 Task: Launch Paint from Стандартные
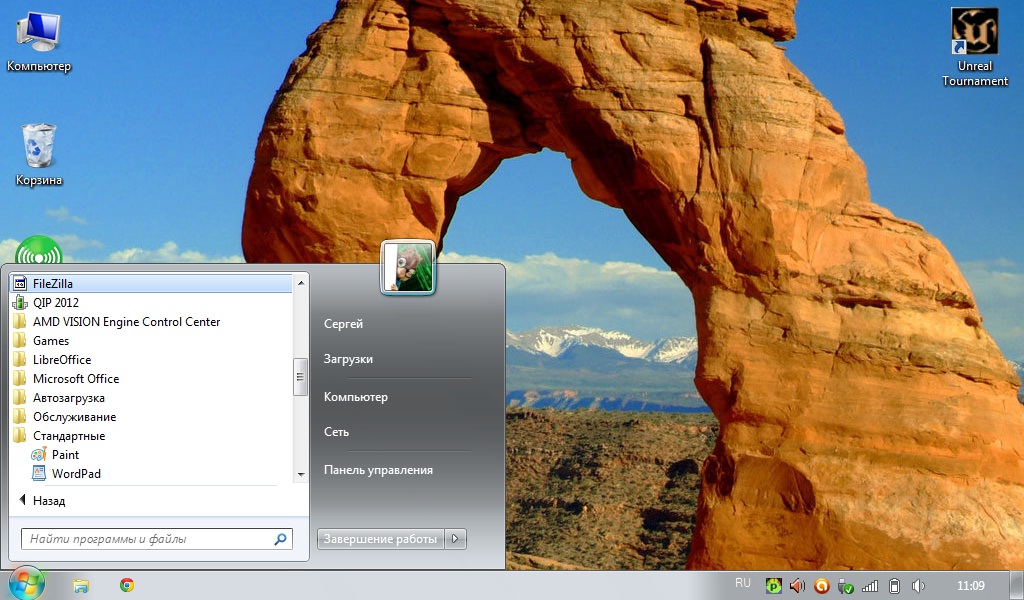coord(151,454)
